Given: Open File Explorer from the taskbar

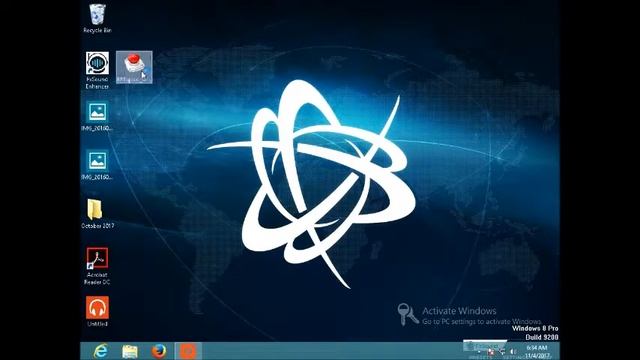Looking at the screenshot, I should tap(130, 351).
